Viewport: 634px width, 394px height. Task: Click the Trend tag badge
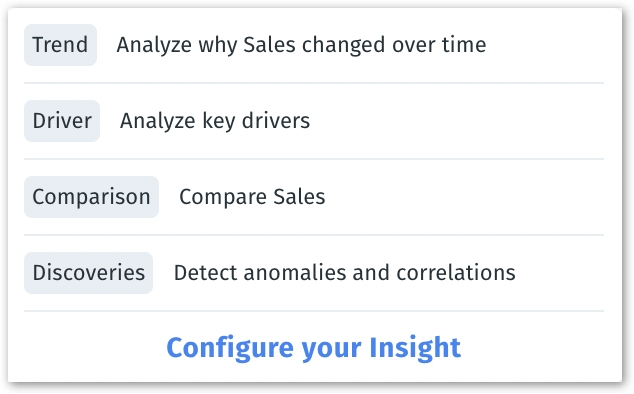click(x=60, y=45)
